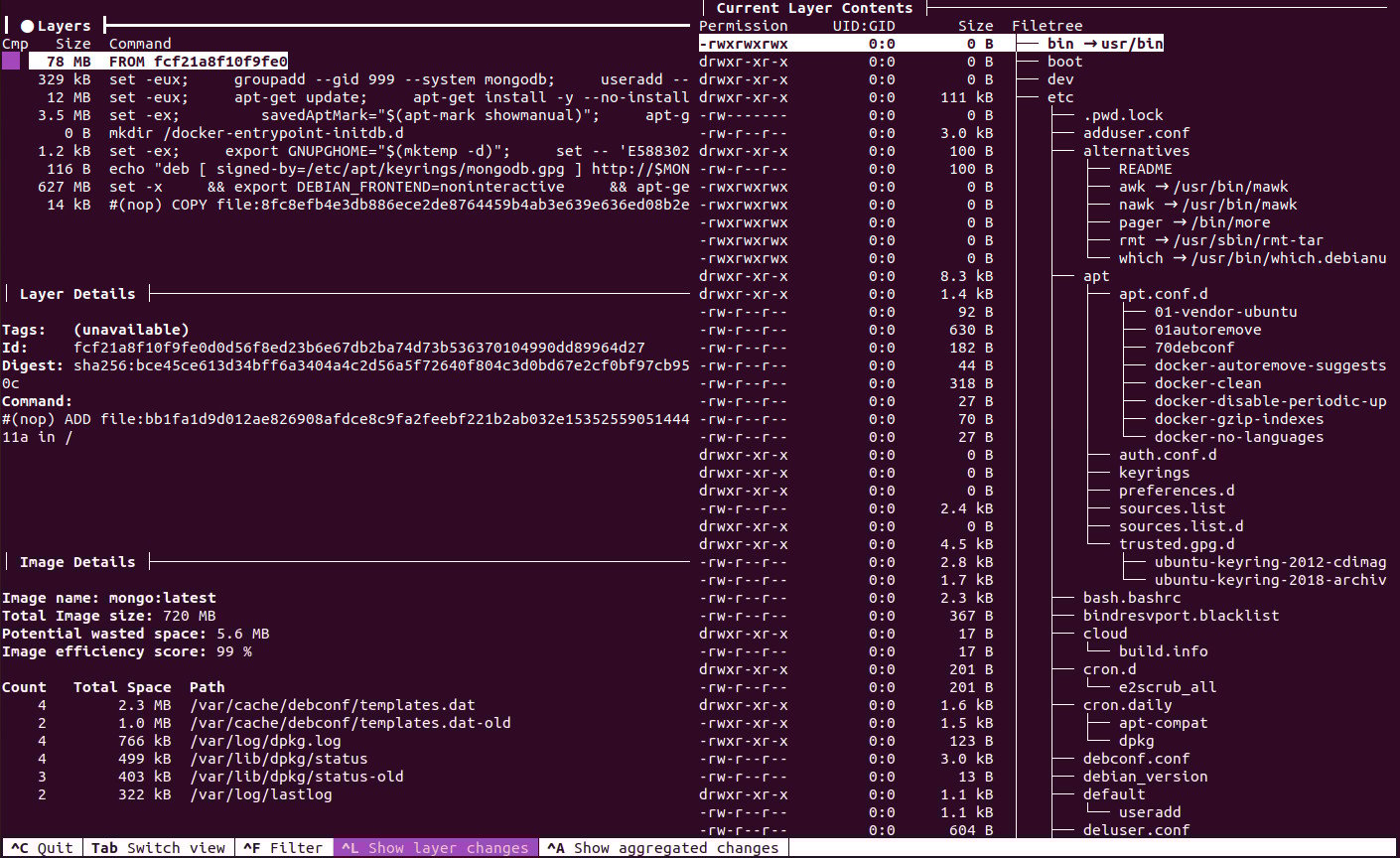Select the docker-autoremove-suggests file
1400x858 pixels.
coord(1271,365)
